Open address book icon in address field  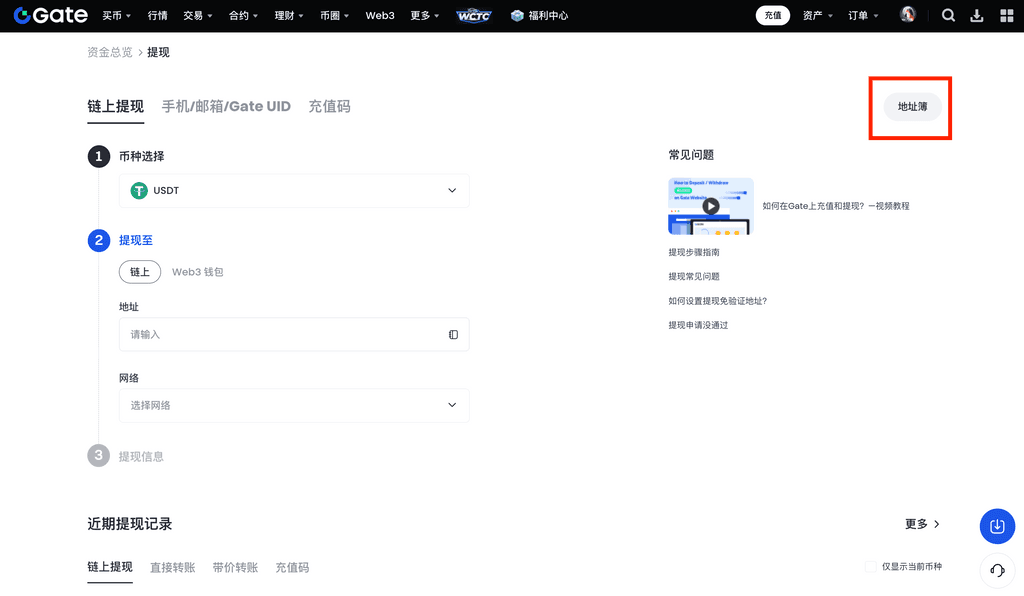[453, 334]
